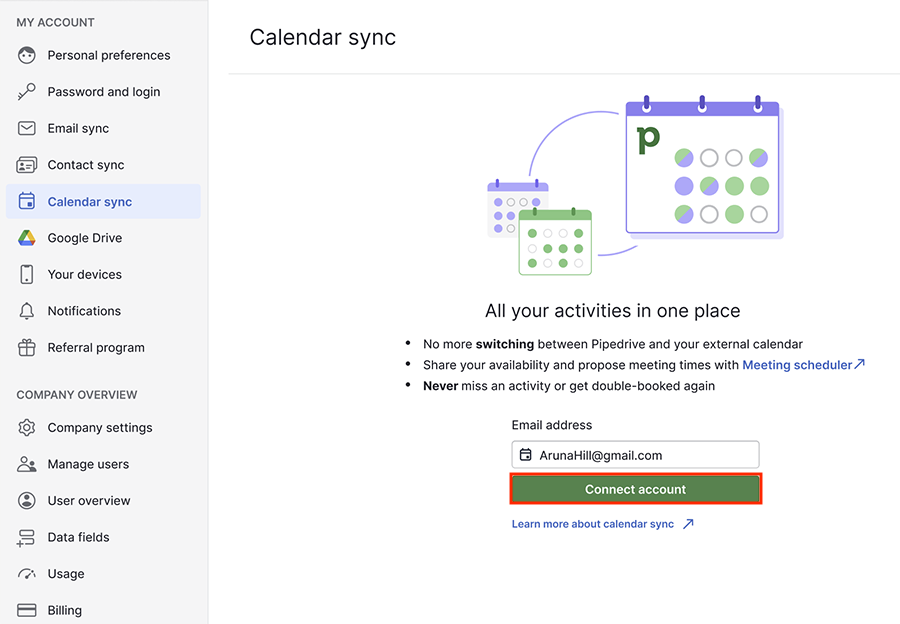Open Your devices via the phone icon
The image size is (900, 624).
click(x=25, y=274)
